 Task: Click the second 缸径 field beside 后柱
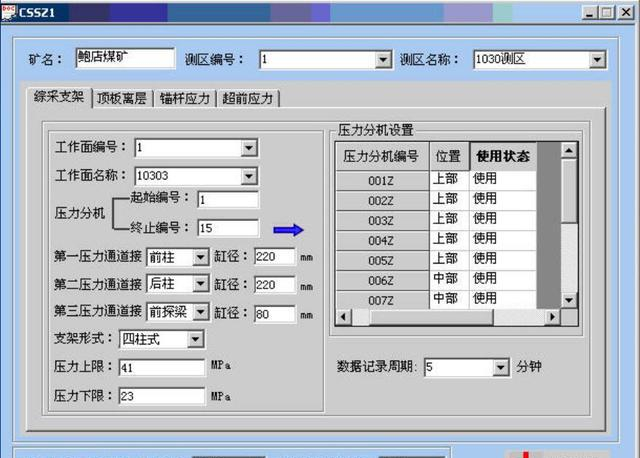pos(274,285)
